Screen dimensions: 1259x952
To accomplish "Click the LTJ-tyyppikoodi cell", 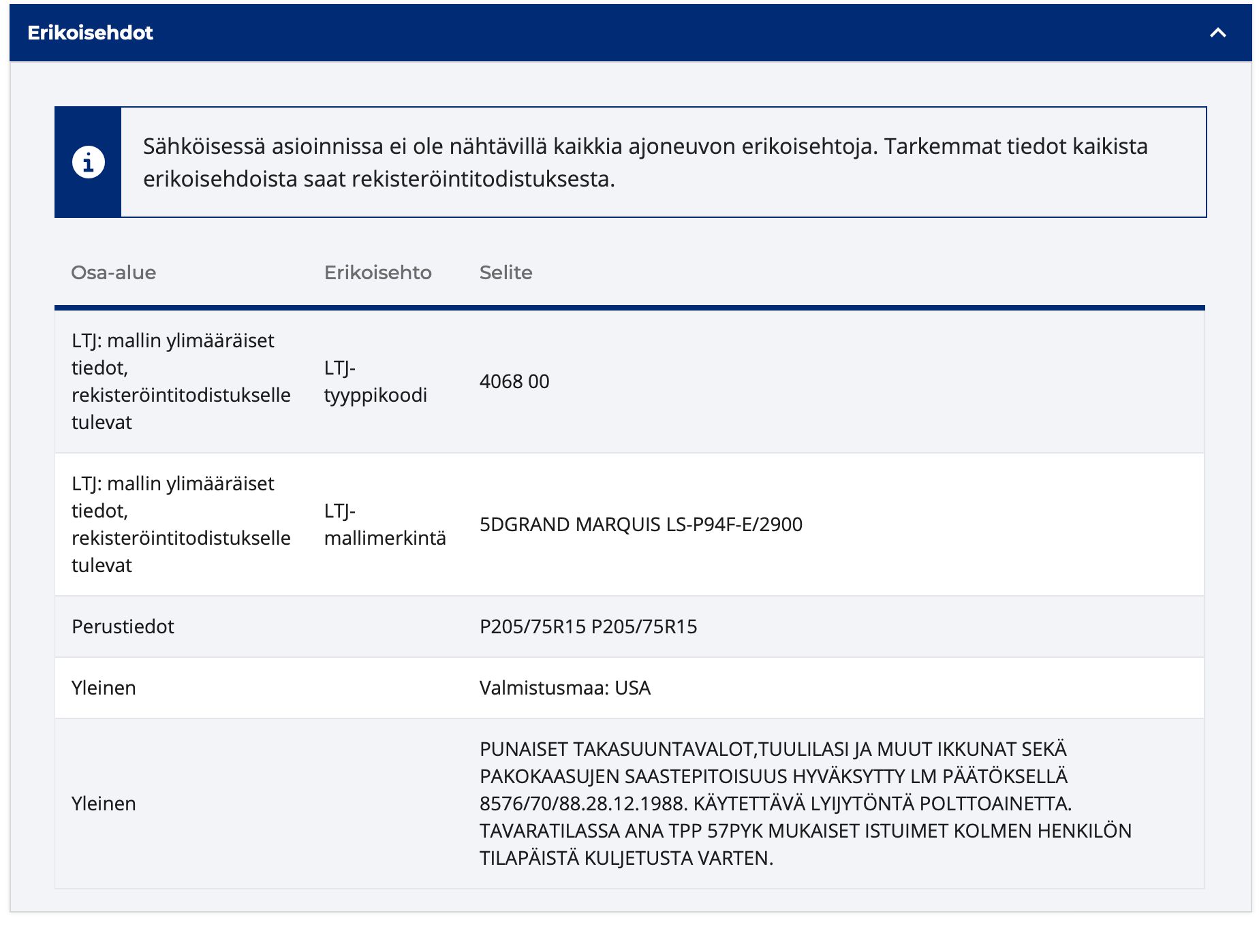I will click(375, 381).
